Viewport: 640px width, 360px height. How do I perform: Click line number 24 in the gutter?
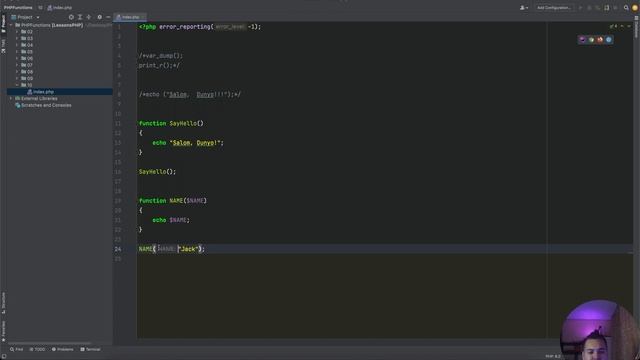(x=118, y=249)
